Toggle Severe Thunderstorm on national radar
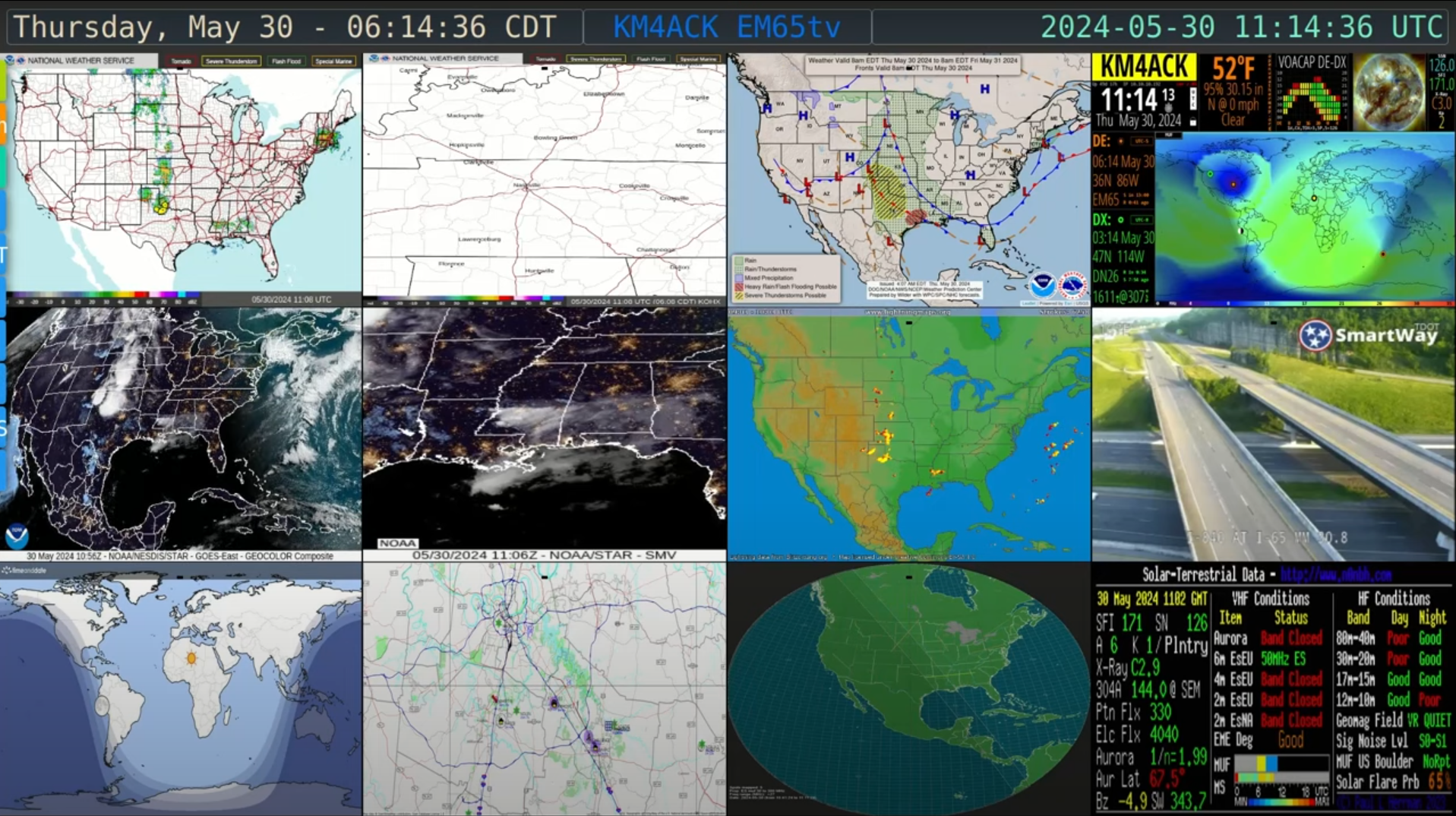Image resolution: width=1456 pixels, height=816 pixels. pyautogui.click(x=231, y=61)
